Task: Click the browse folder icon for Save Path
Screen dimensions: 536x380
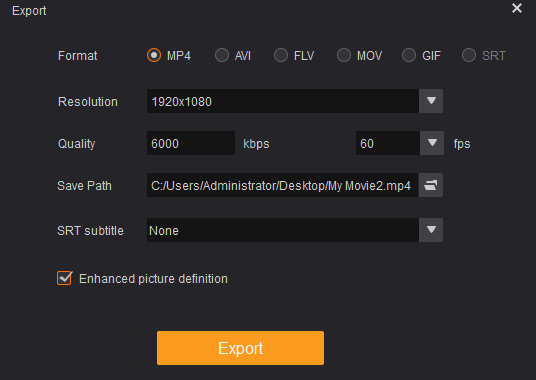Action: 431,185
